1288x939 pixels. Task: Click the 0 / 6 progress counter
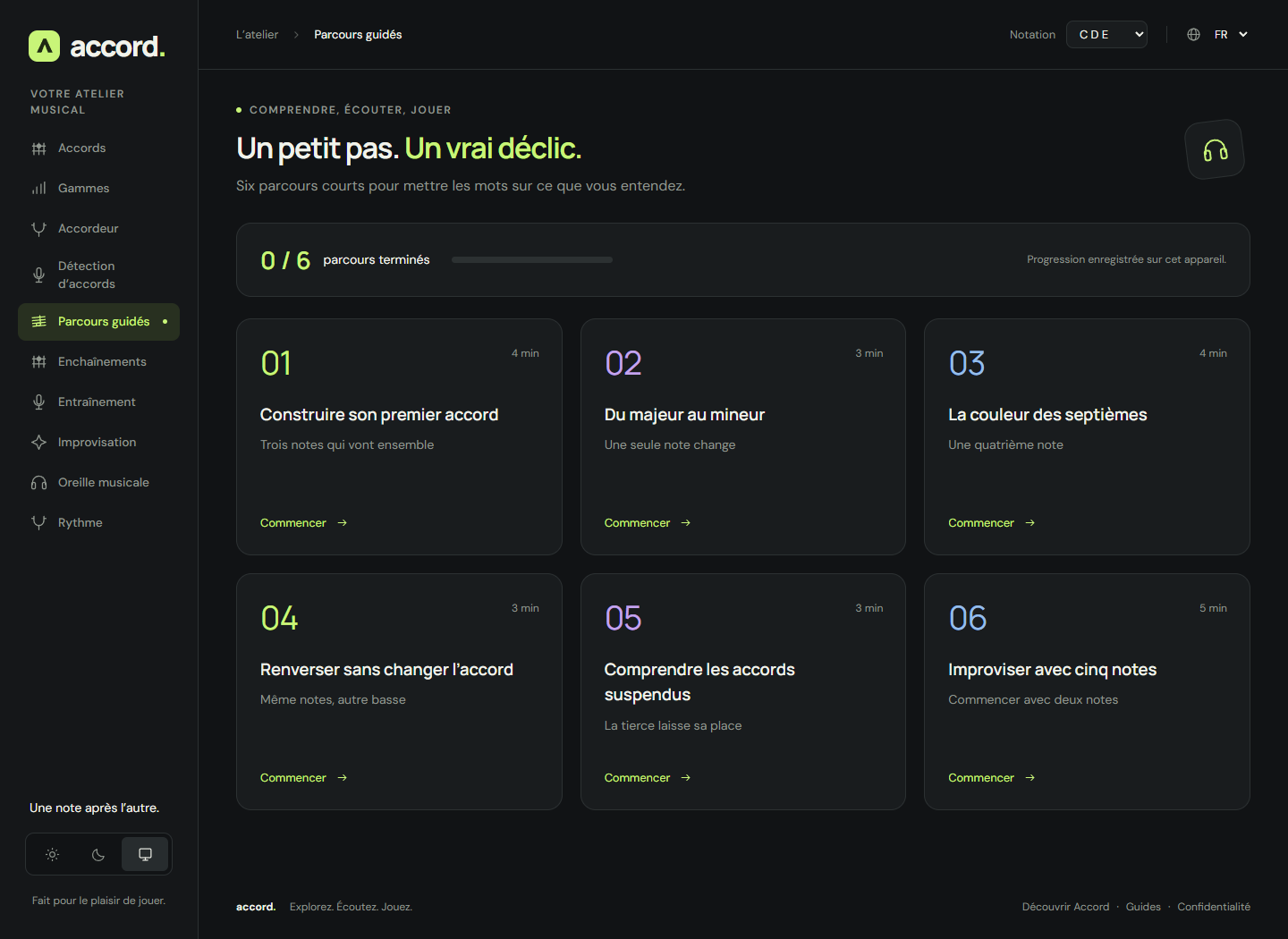(x=285, y=260)
